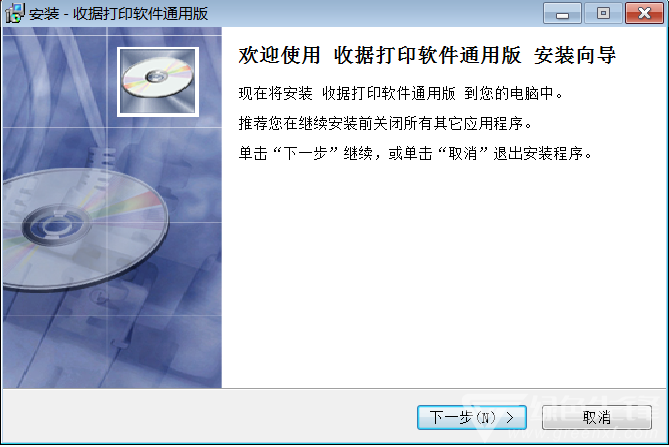
Task: Click the line starting with 单击“下一步”继续
Action: (x=416, y=153)
